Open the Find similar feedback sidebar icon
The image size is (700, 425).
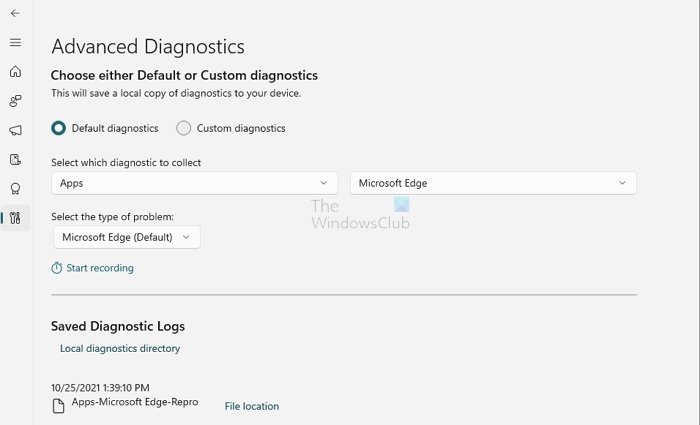pyautogui.click(x=15, y=101)
